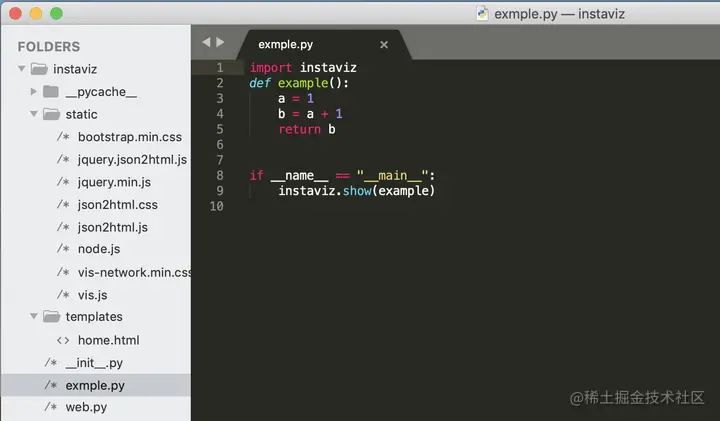Click file icon beside jquery.min.js

pyautogui.click(x=63, y=182)
